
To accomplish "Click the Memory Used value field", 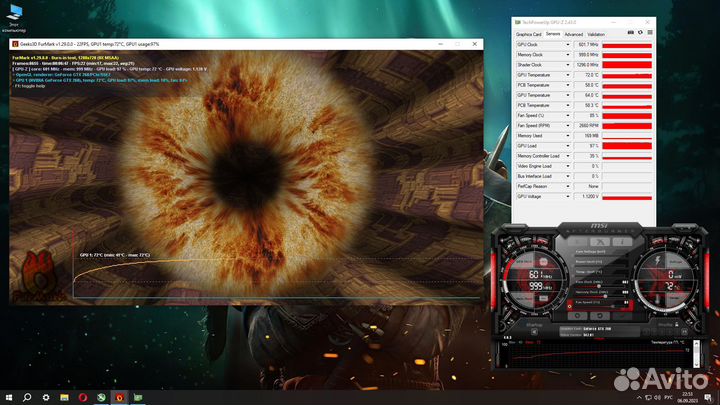I will pyautogui.click(x=586, y=135).
